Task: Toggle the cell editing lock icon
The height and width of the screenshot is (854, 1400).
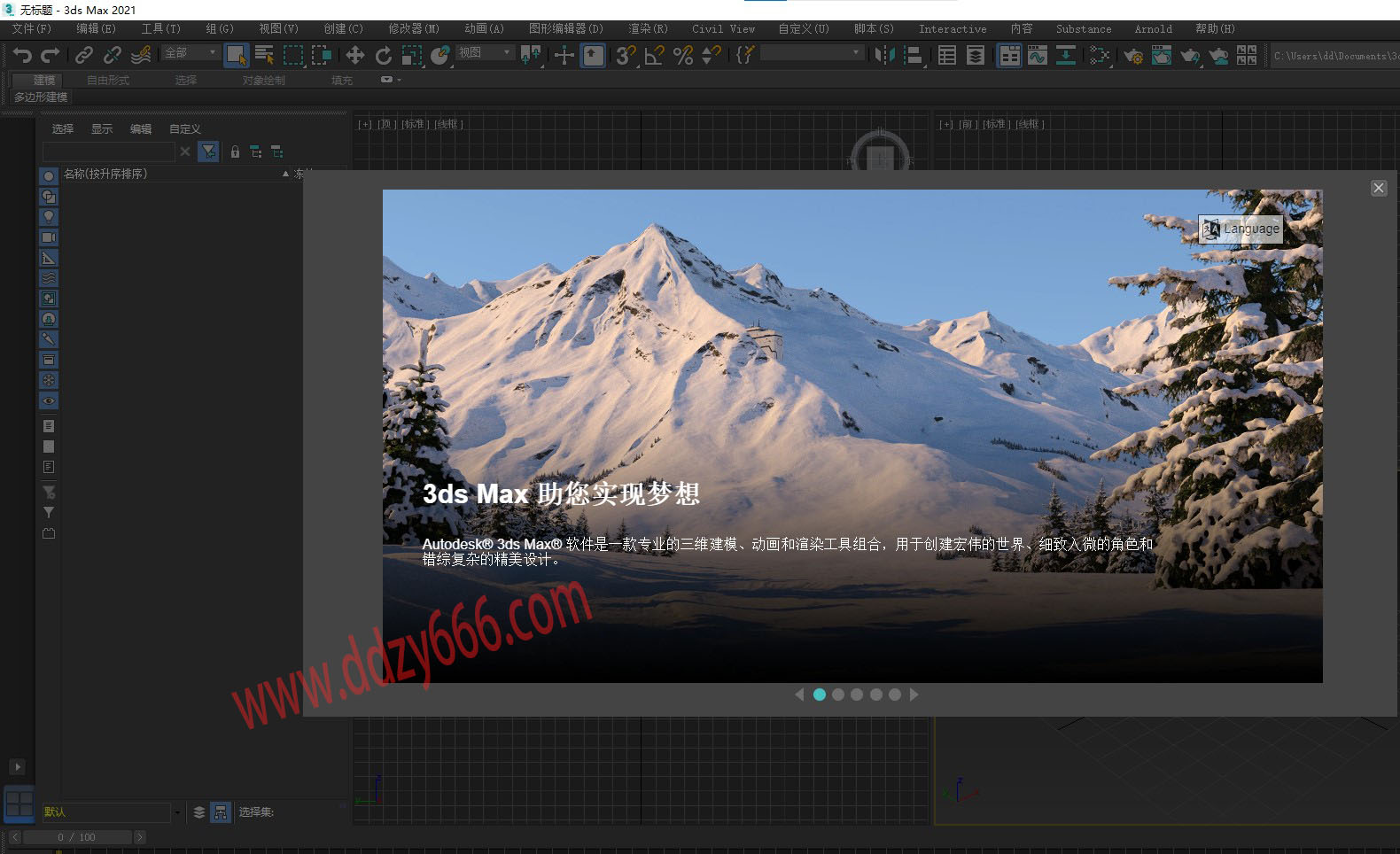Action: [x=235, y=151]
